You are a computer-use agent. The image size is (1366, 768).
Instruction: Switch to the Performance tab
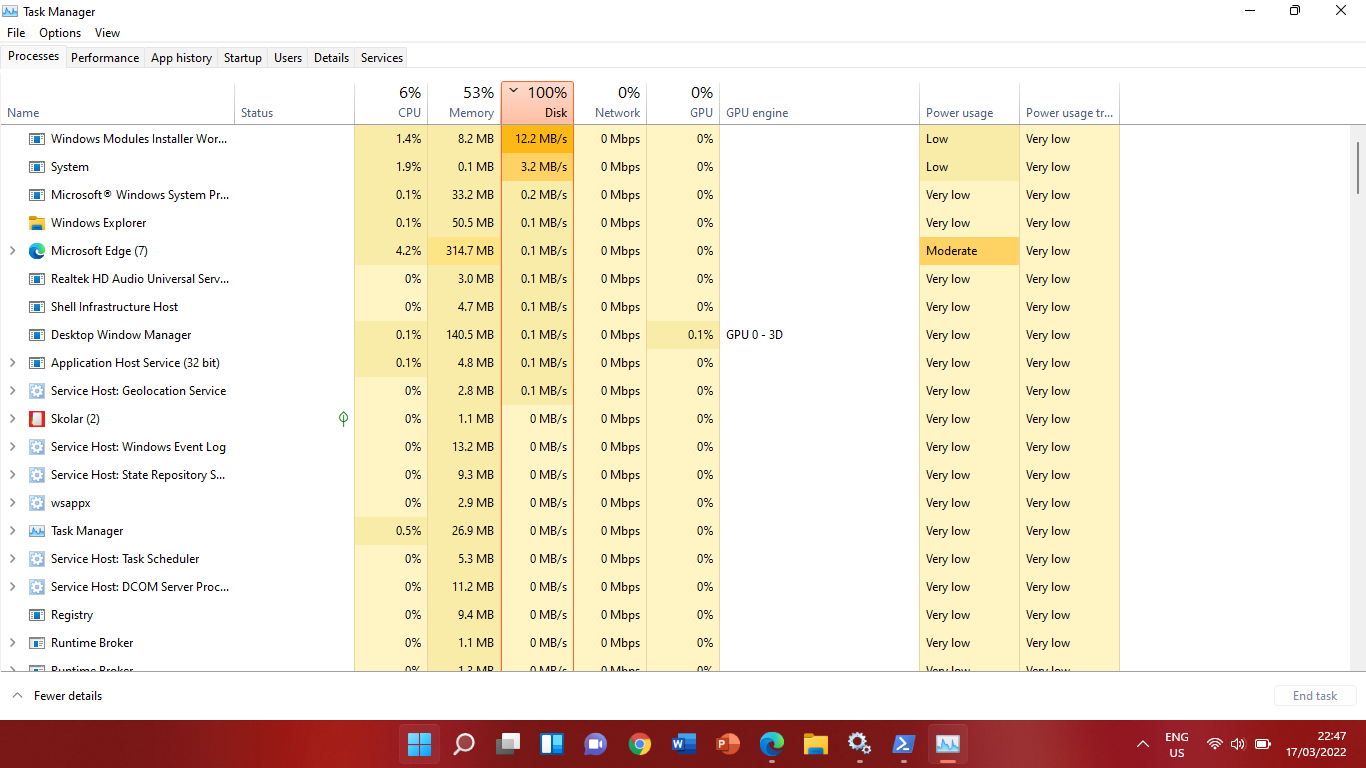(105, 58)
